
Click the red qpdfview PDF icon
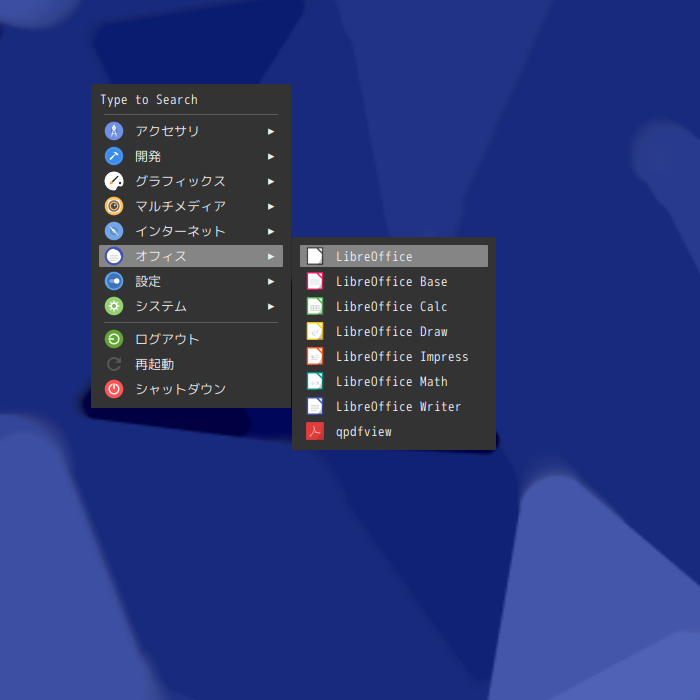pyautogui.click(x=315, y=431)
